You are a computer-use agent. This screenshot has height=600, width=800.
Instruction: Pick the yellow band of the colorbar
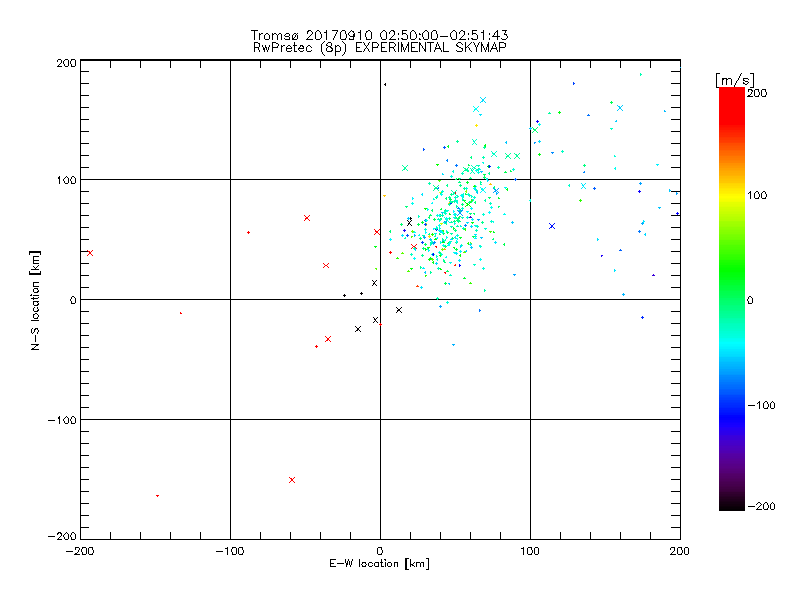coord(732,195)
